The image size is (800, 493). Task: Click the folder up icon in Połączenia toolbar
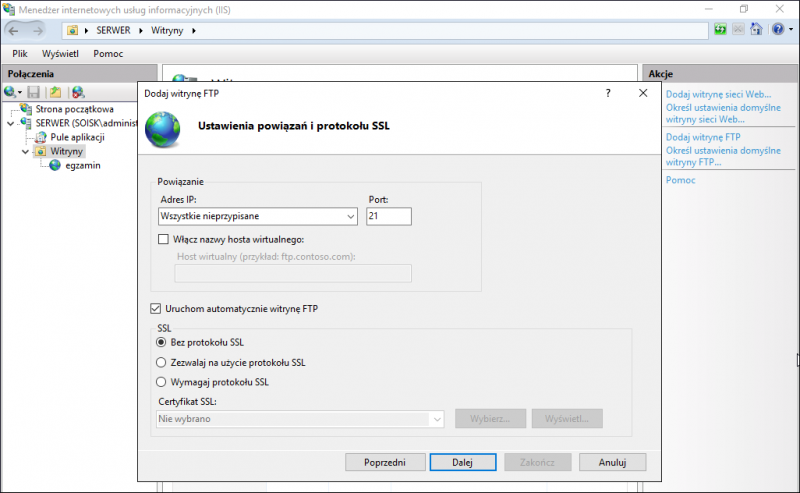(x=55, y=92)
